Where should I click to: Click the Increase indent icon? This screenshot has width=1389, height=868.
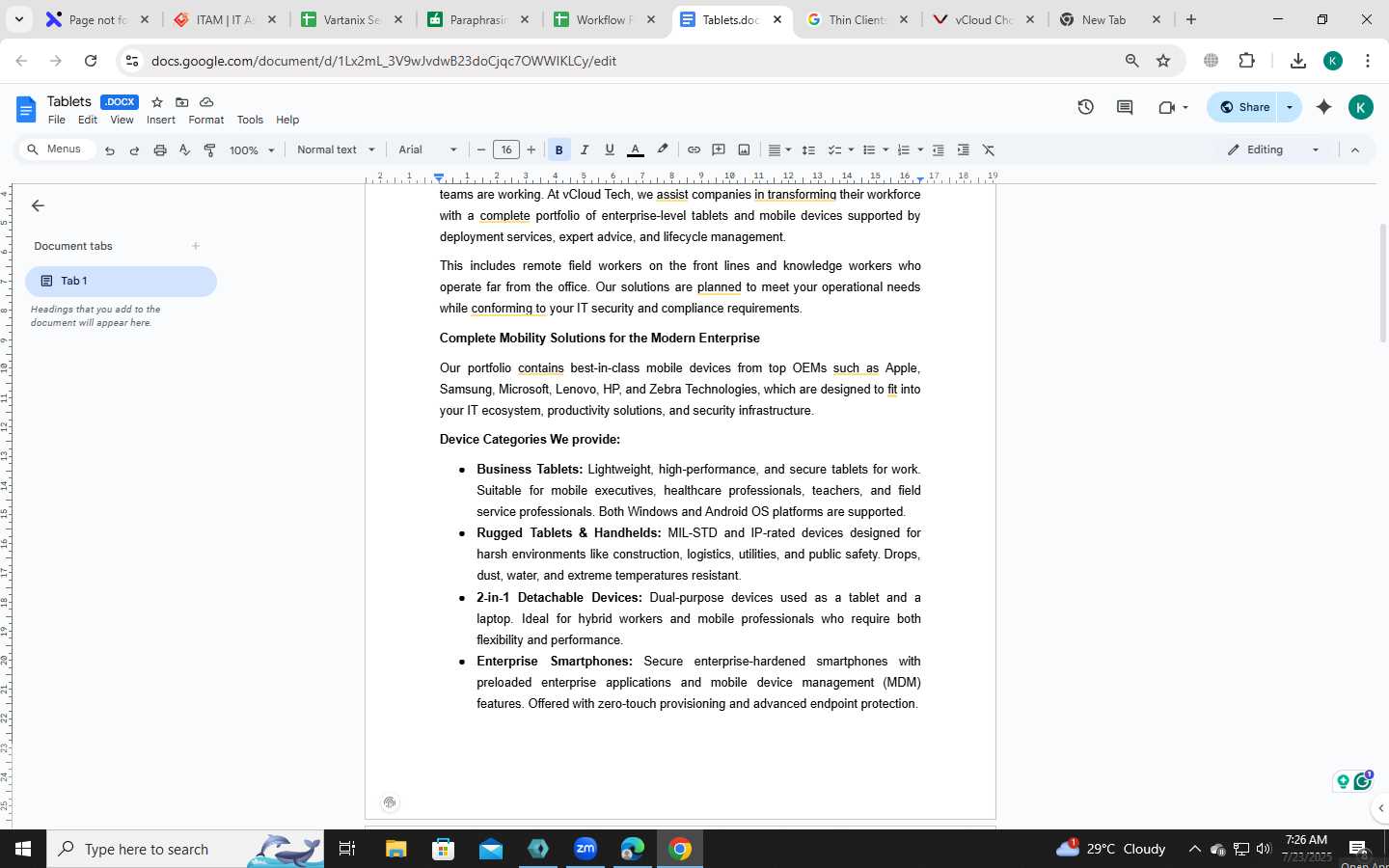963,150
